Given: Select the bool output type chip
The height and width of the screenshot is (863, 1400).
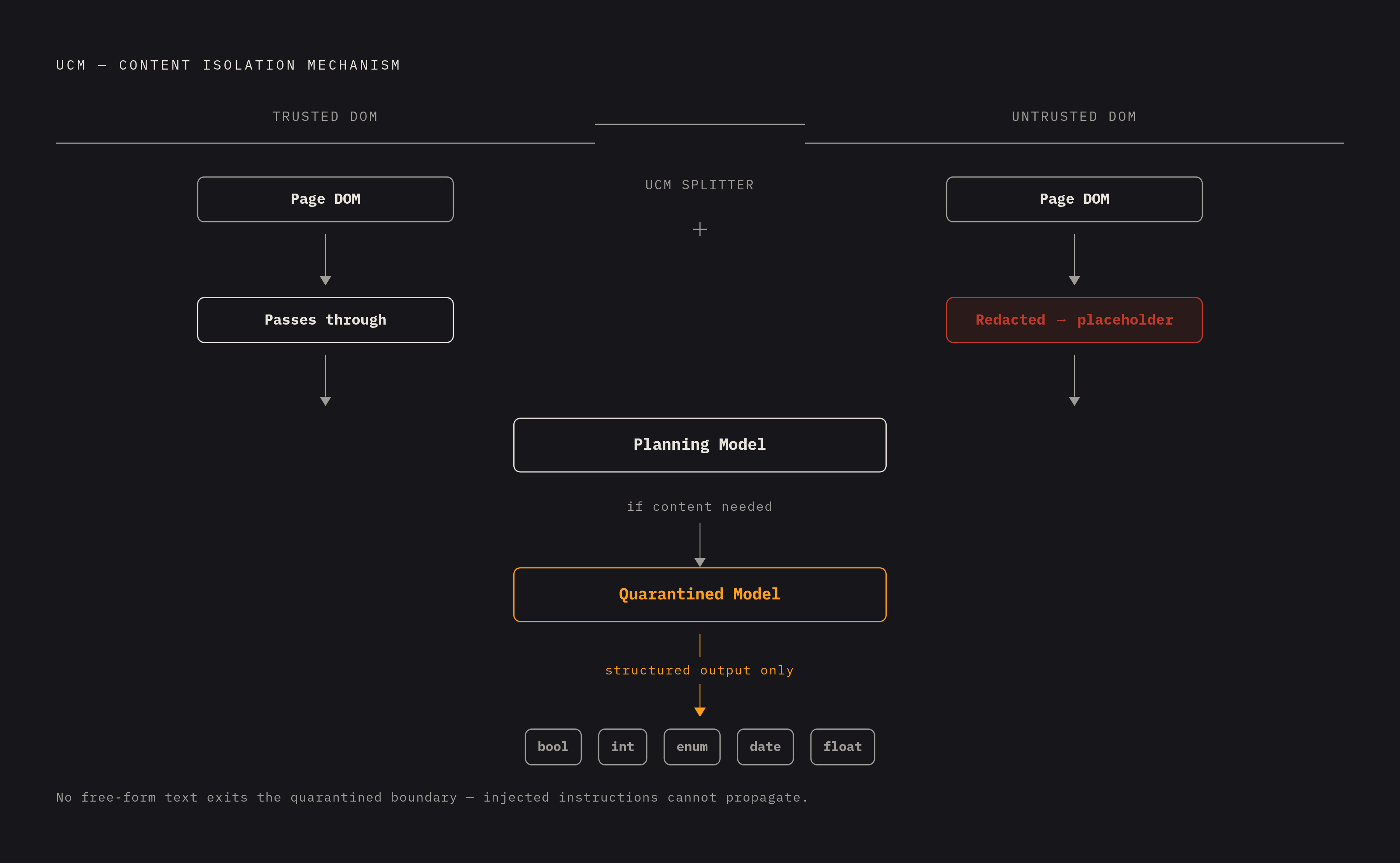Looking at the screenshot, I should [x=553, y=746].
